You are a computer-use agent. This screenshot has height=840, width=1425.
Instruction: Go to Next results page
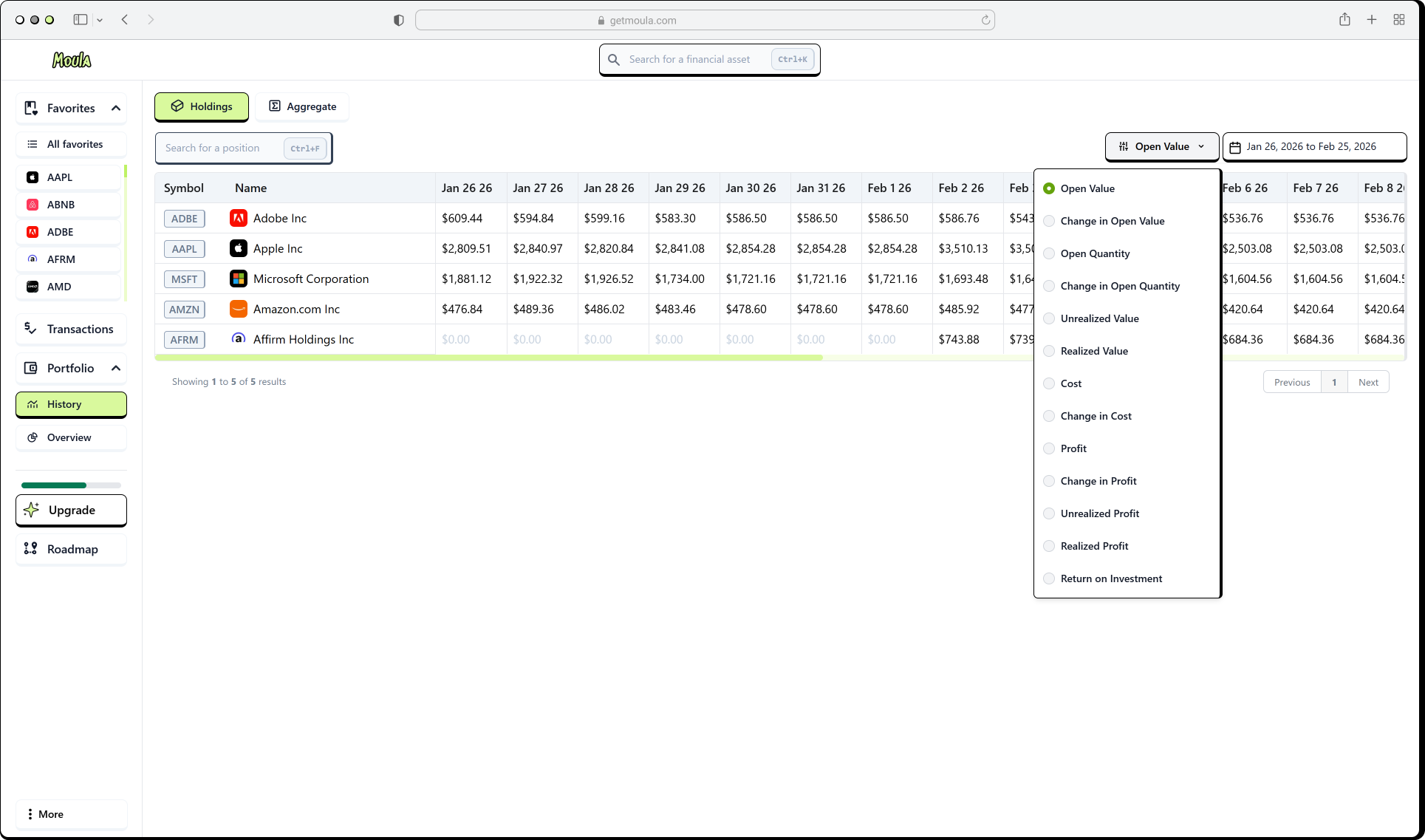point(1368,382)
